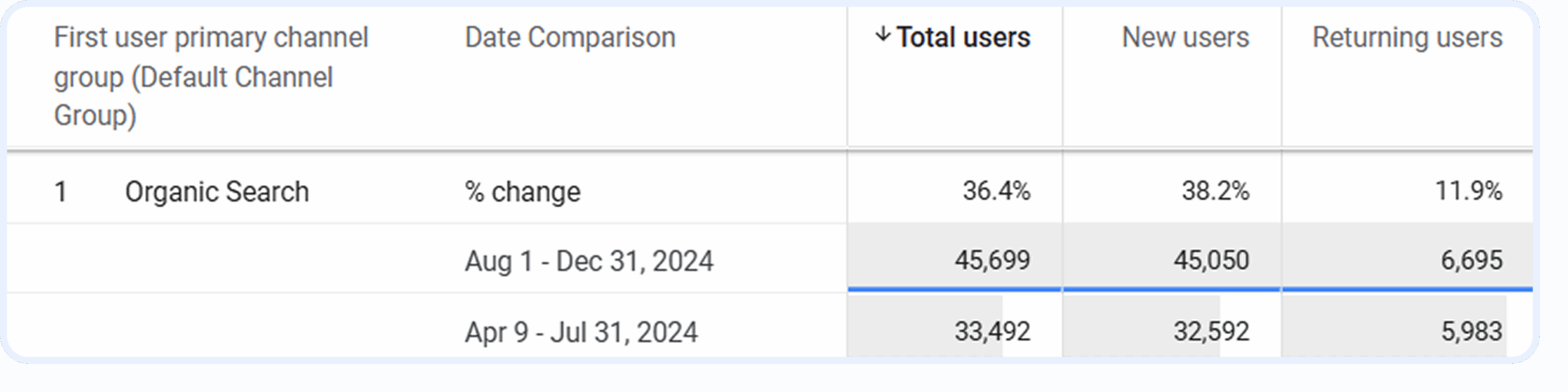Click the sort arrow beside Total users

click(x=882, y=34)
